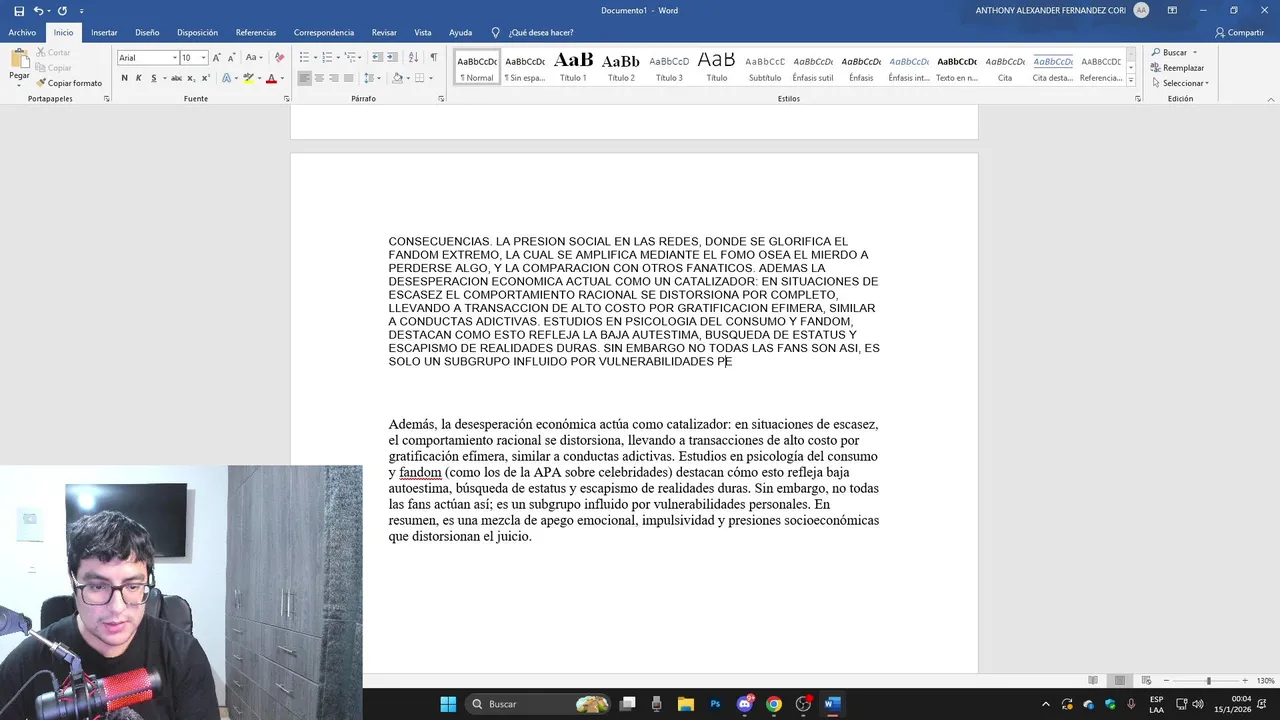Switch to the Diseño tab

pyautogui.click(x=147, y=32)
